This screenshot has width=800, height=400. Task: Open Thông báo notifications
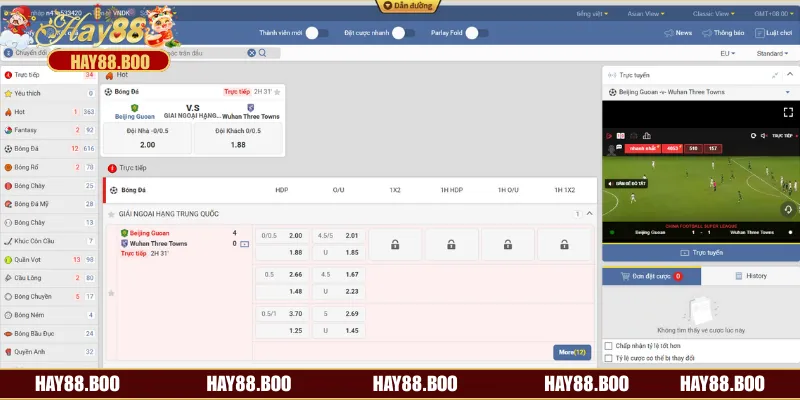(723, 33)
